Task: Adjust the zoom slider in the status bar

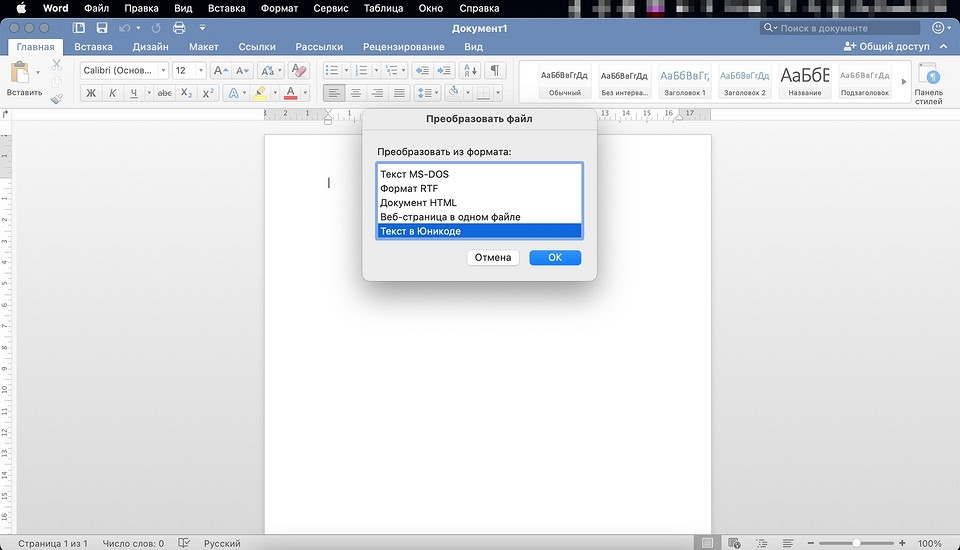Action: tap(856, 543)
